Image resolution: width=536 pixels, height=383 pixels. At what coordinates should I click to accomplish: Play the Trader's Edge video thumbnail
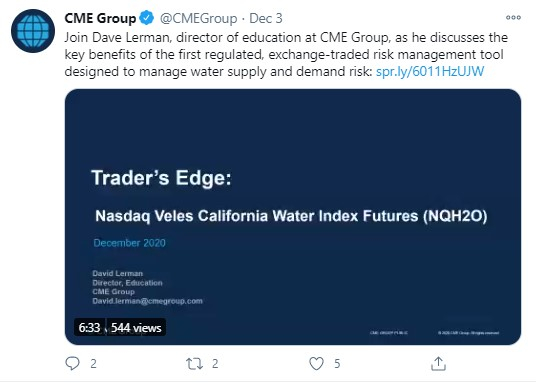[x=293, y=217]
